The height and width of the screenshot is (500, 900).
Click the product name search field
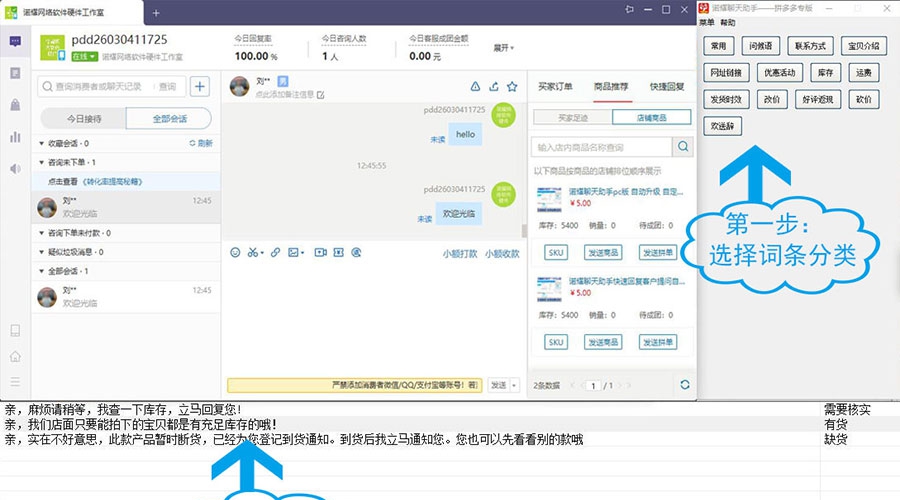[602, 147]
